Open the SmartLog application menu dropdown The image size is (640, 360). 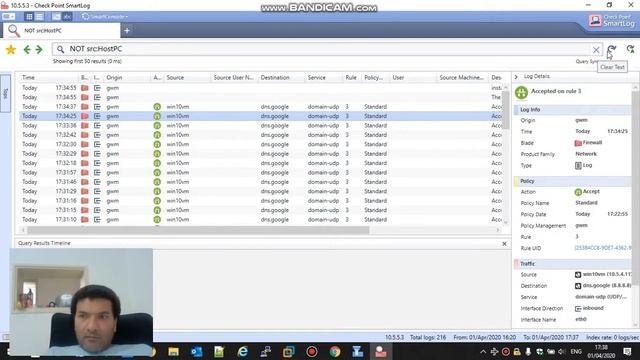pyautogui.click(x=8, y=17)
